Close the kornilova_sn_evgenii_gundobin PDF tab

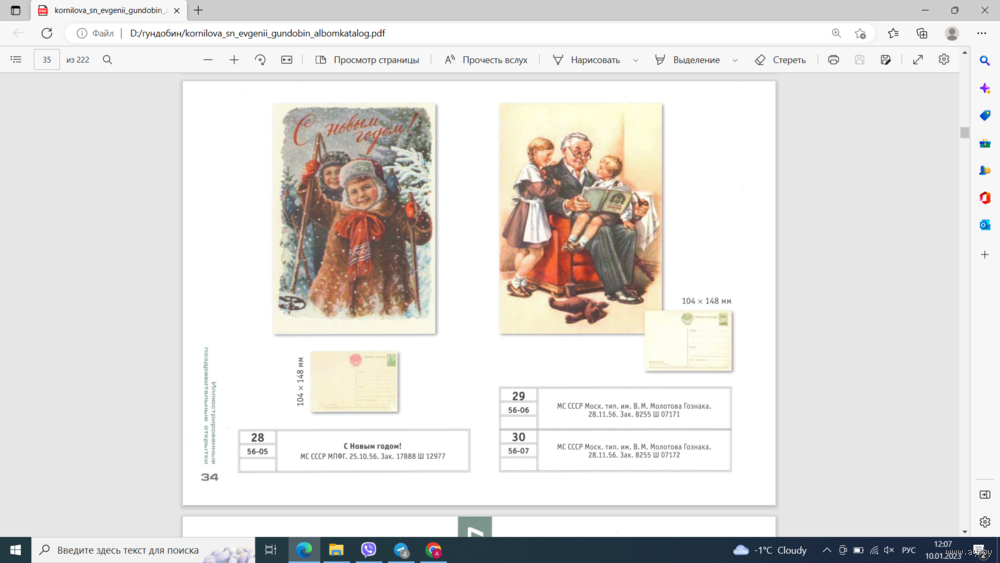tap(177, 10)
